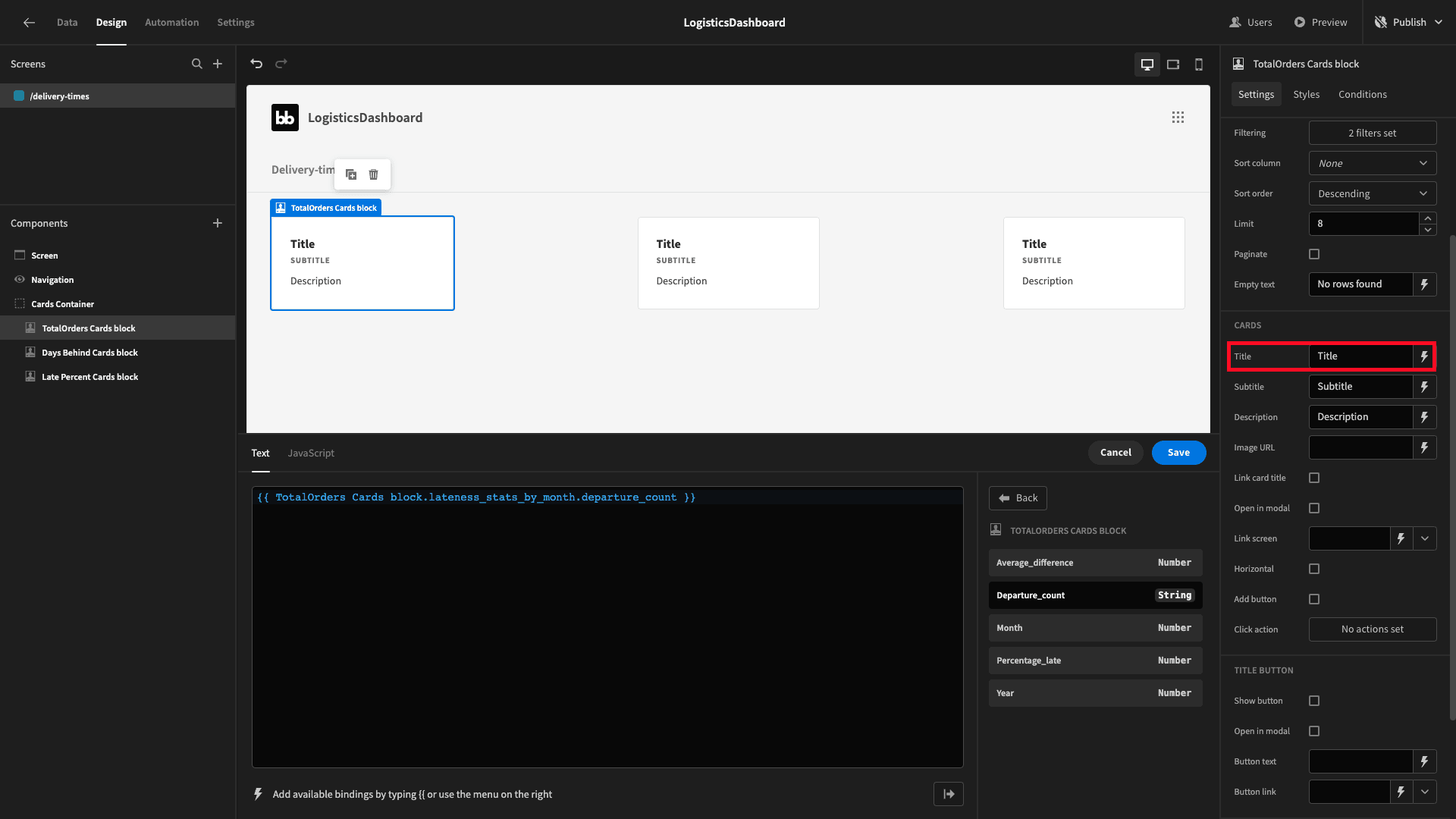Open the 2 filters set button
The width and height of the screenshot is (1456, 819).
[1373, 133]
